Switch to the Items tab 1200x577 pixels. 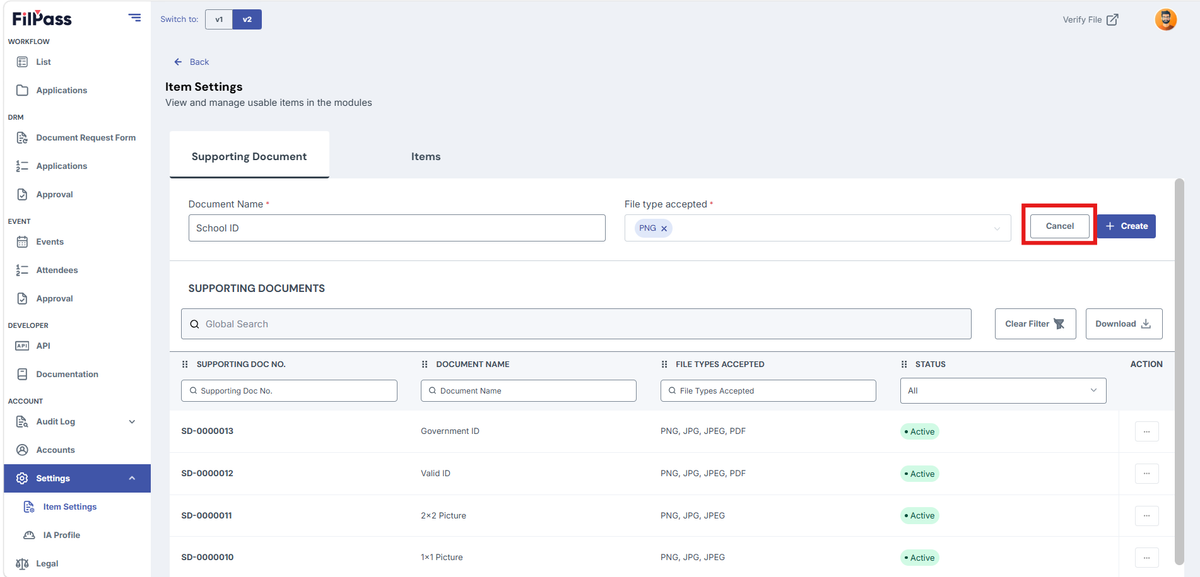pos(426,157)
